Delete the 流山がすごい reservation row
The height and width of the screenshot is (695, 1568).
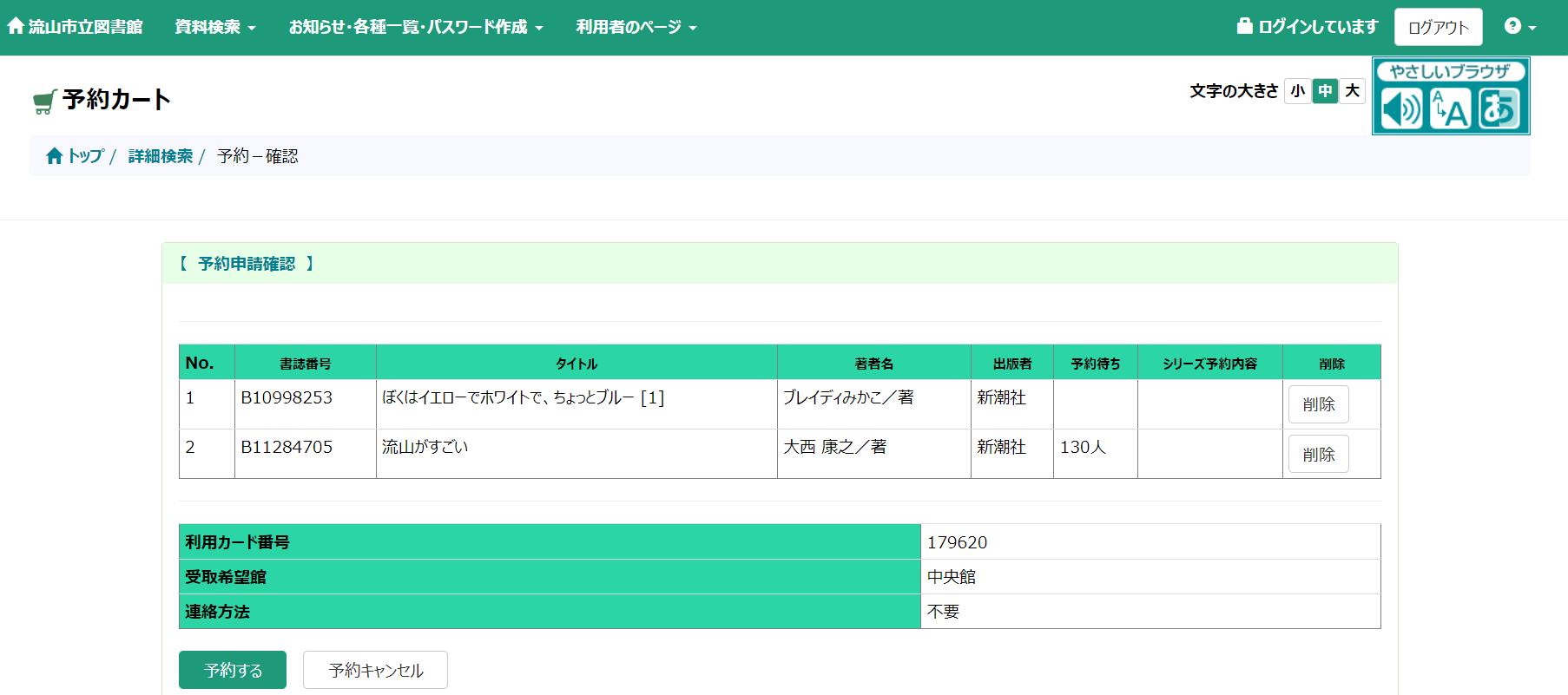pos(1318,454)
